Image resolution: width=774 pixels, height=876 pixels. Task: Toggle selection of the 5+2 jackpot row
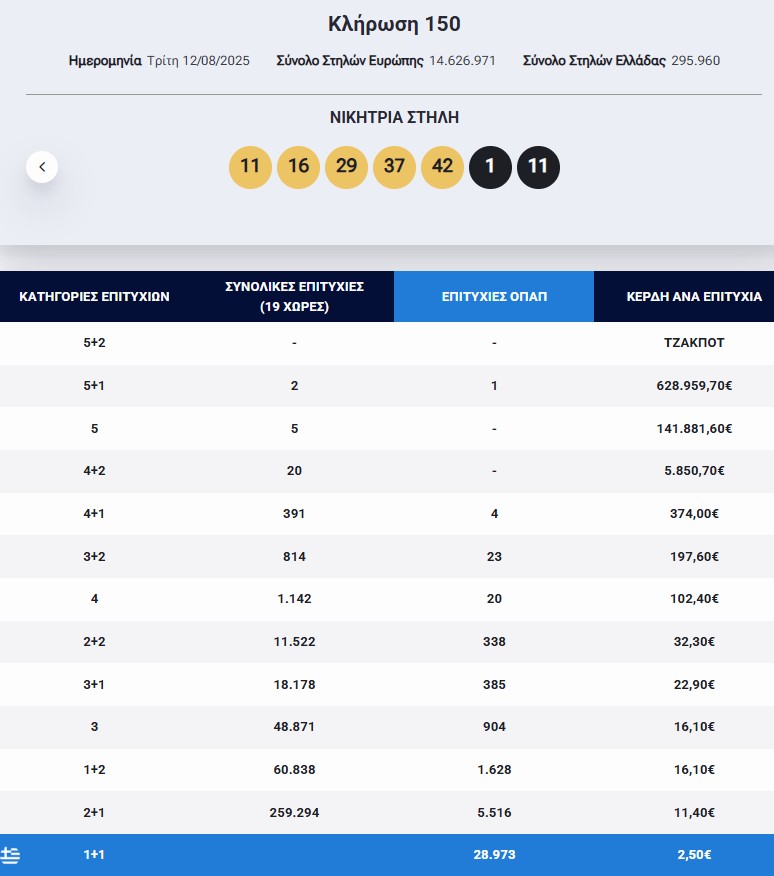tap(387, 342)
